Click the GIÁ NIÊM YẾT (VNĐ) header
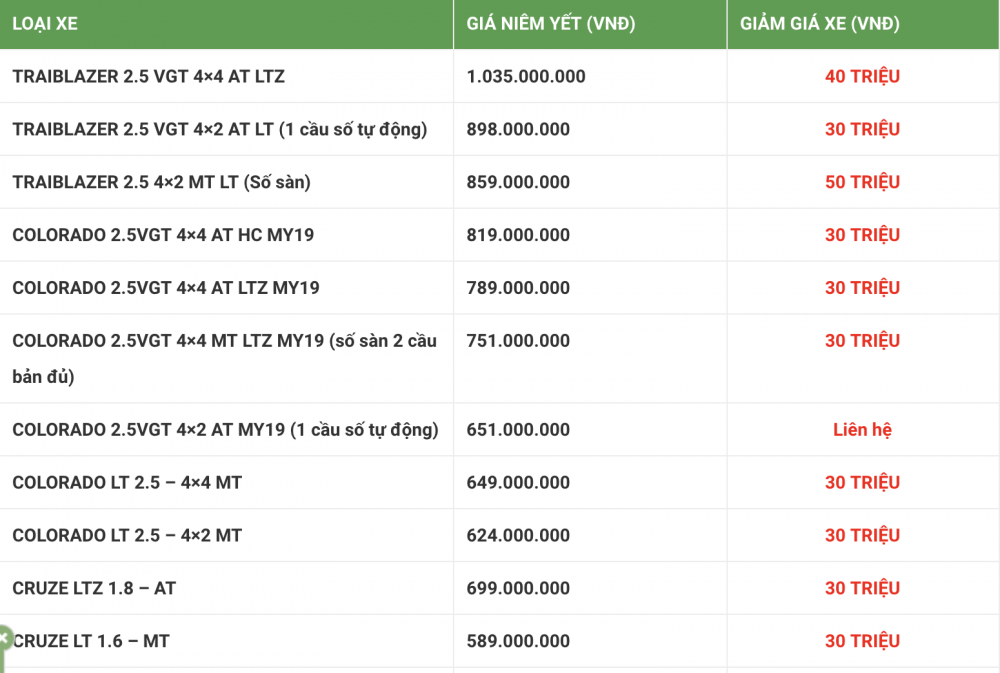Viewport: 1000px width, 673px height. click(551, 24)
